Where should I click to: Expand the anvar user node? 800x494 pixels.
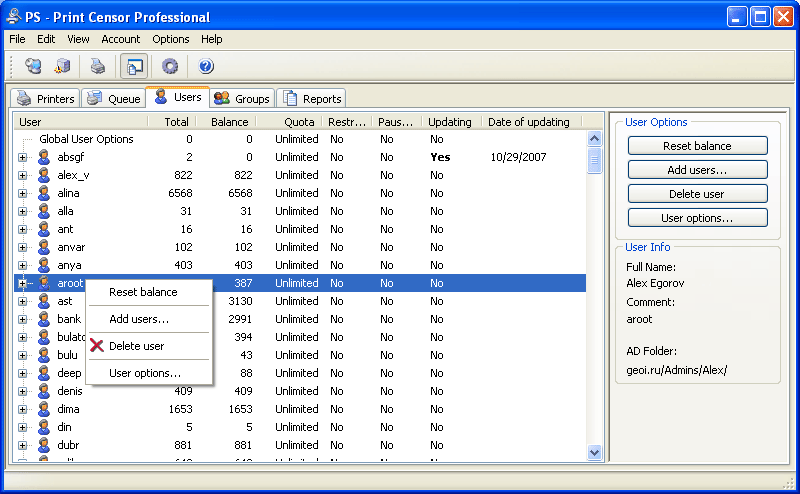22,248
